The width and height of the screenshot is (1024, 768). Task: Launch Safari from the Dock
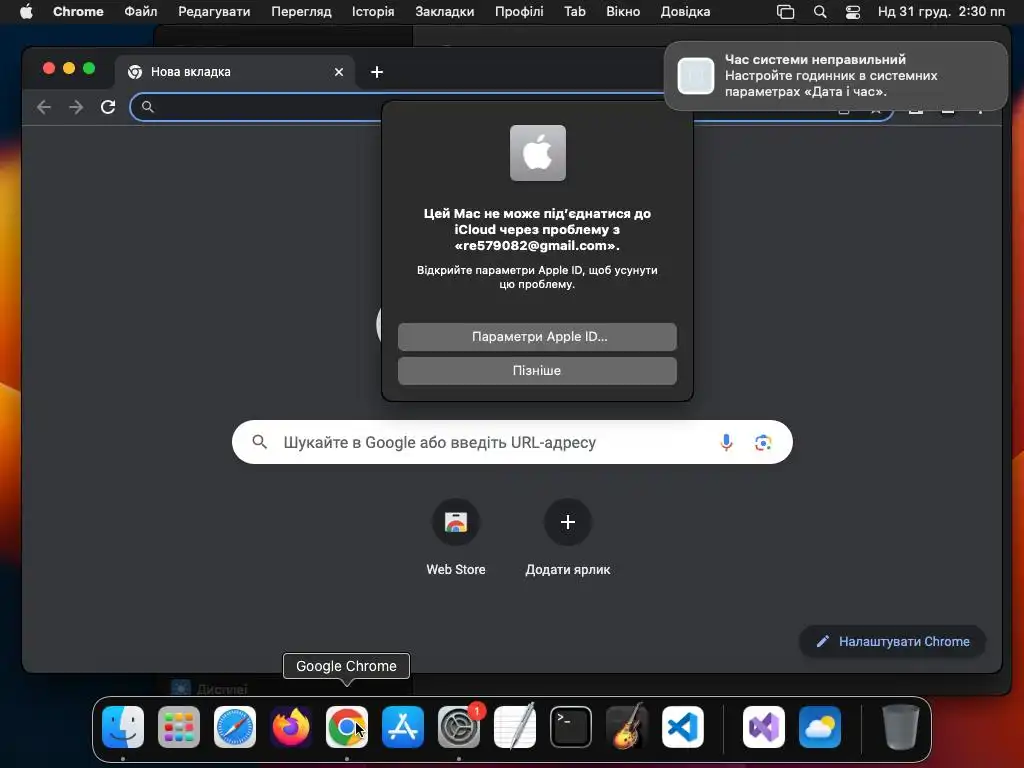pos(234,726)
